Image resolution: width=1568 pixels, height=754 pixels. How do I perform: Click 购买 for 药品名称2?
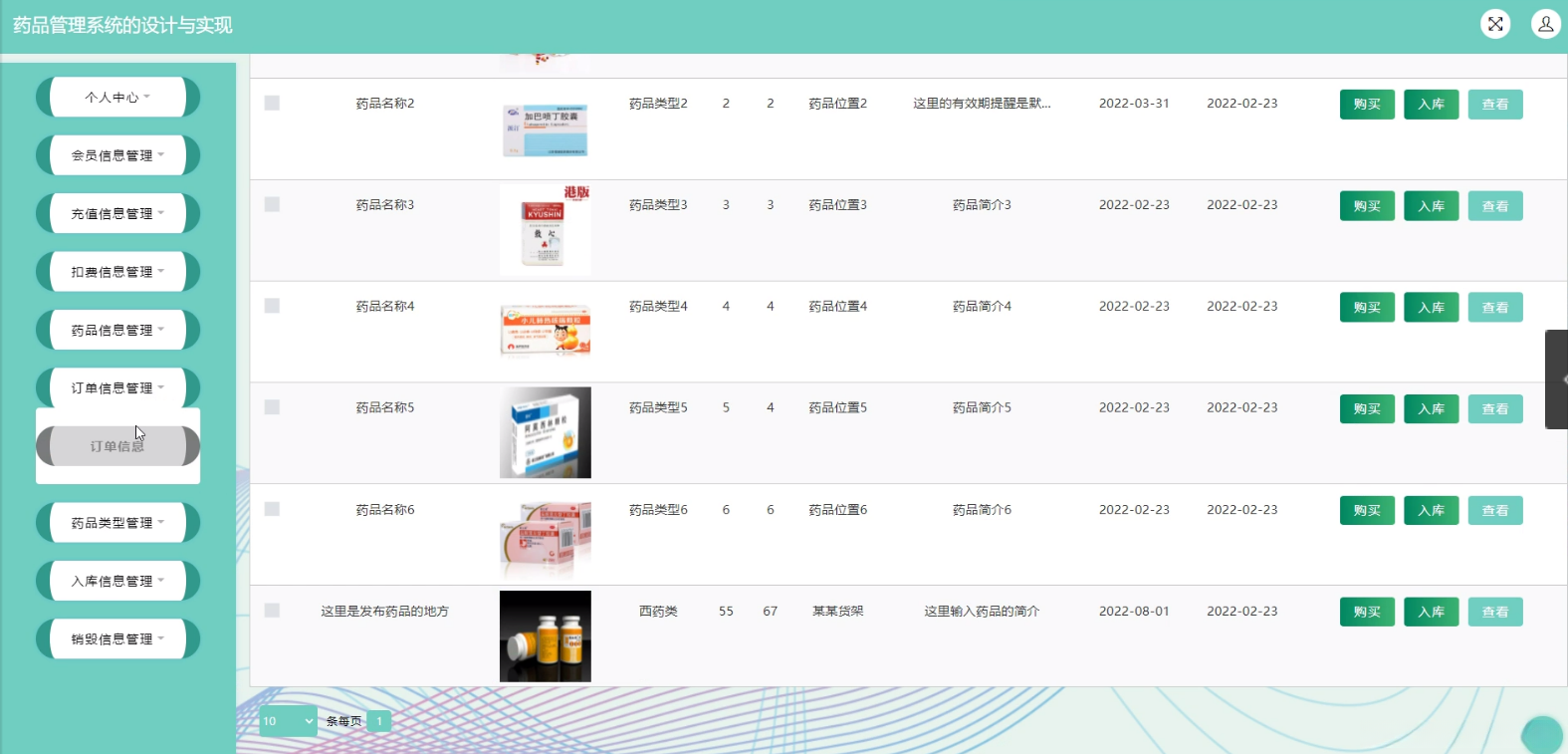[x=1367, y=105]
